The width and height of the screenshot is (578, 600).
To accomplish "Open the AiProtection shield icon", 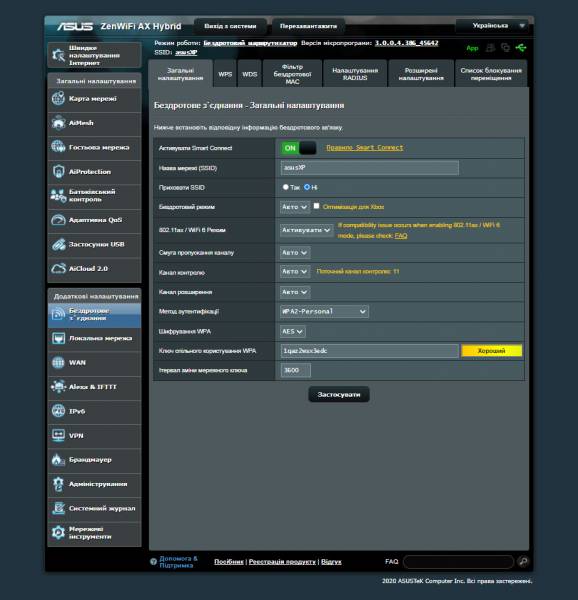I will click(58, 171).
